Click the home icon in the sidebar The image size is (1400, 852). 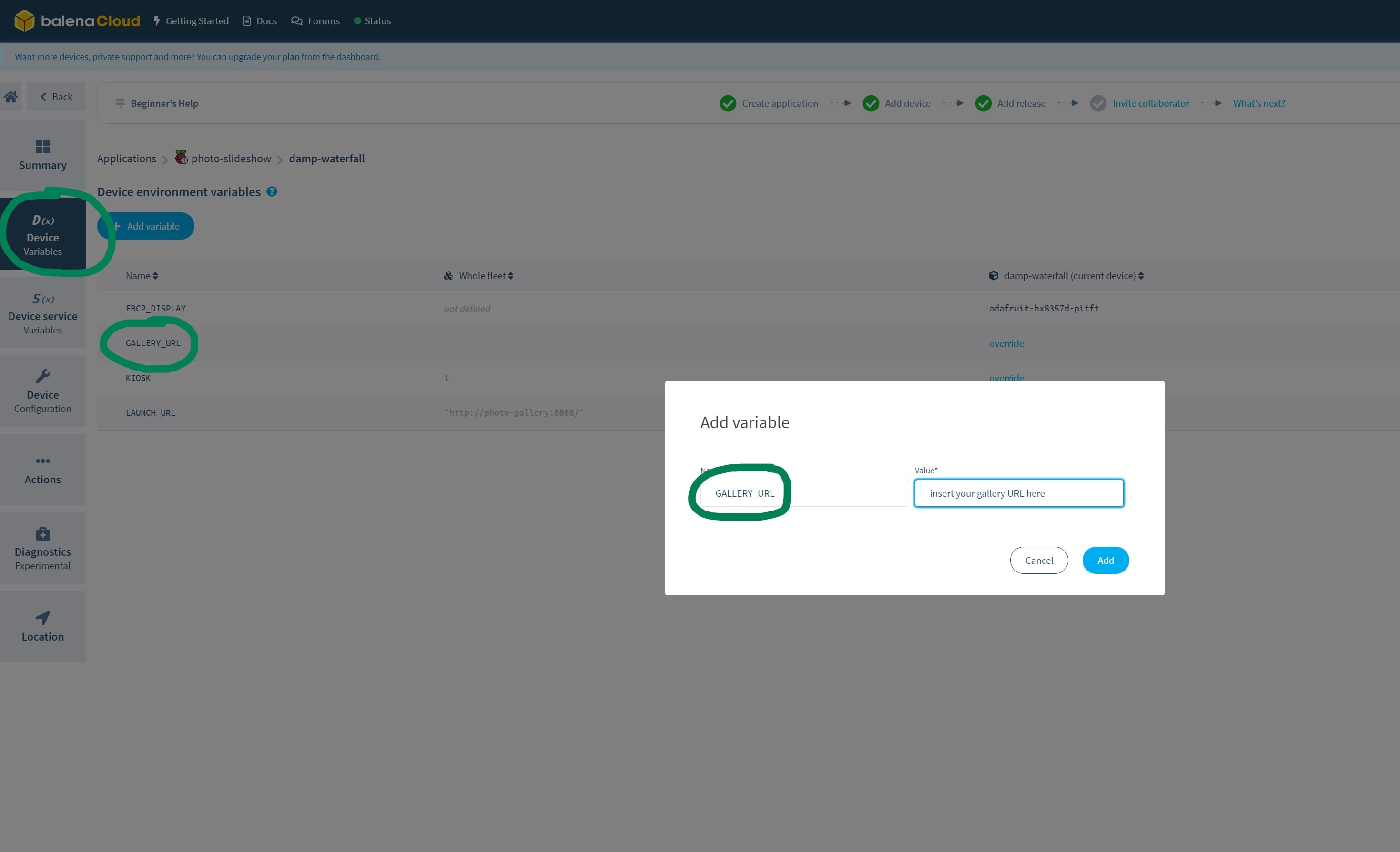coord(11,97)
